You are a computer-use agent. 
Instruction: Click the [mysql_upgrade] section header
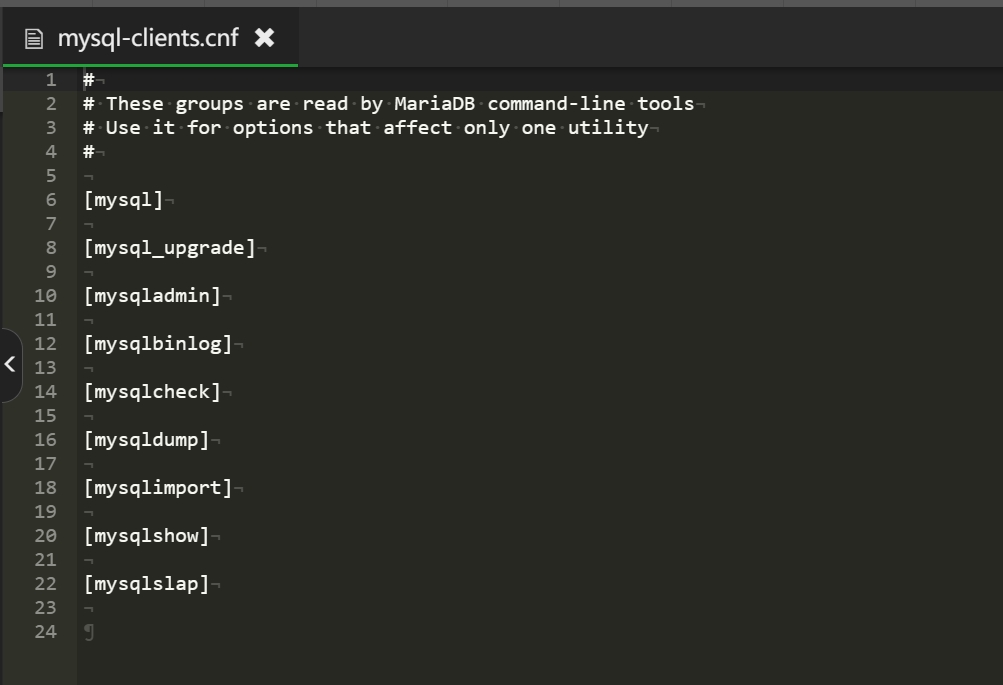click(x=170, y=248)
